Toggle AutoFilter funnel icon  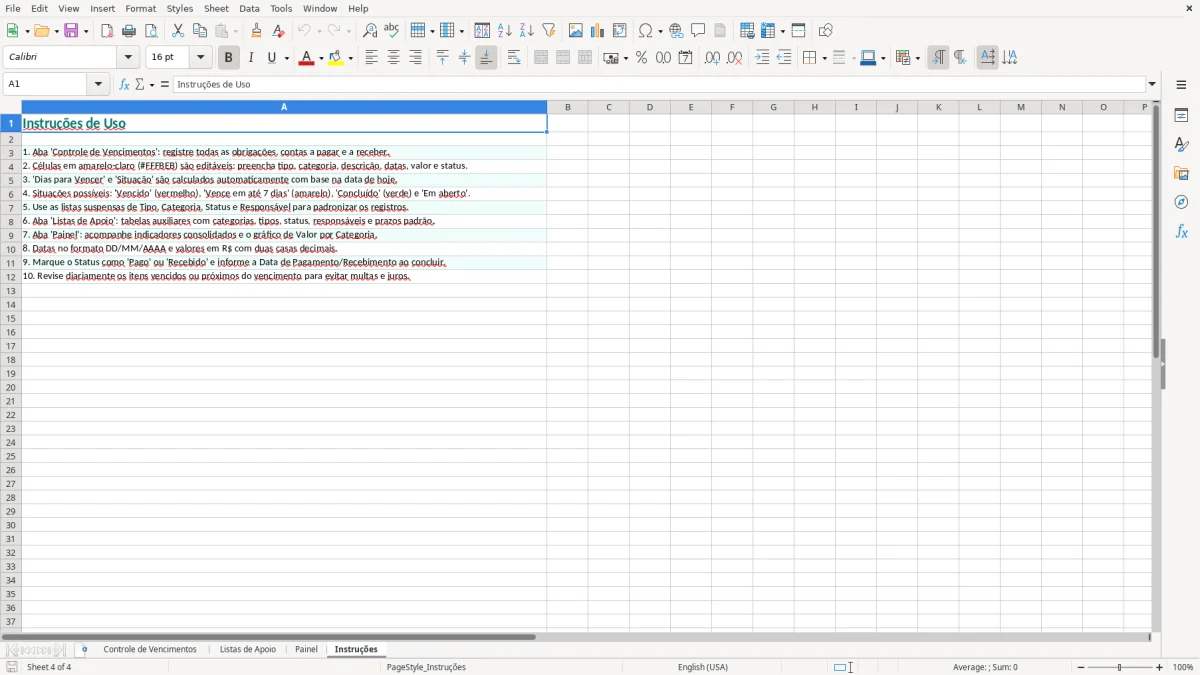point(549,31)
